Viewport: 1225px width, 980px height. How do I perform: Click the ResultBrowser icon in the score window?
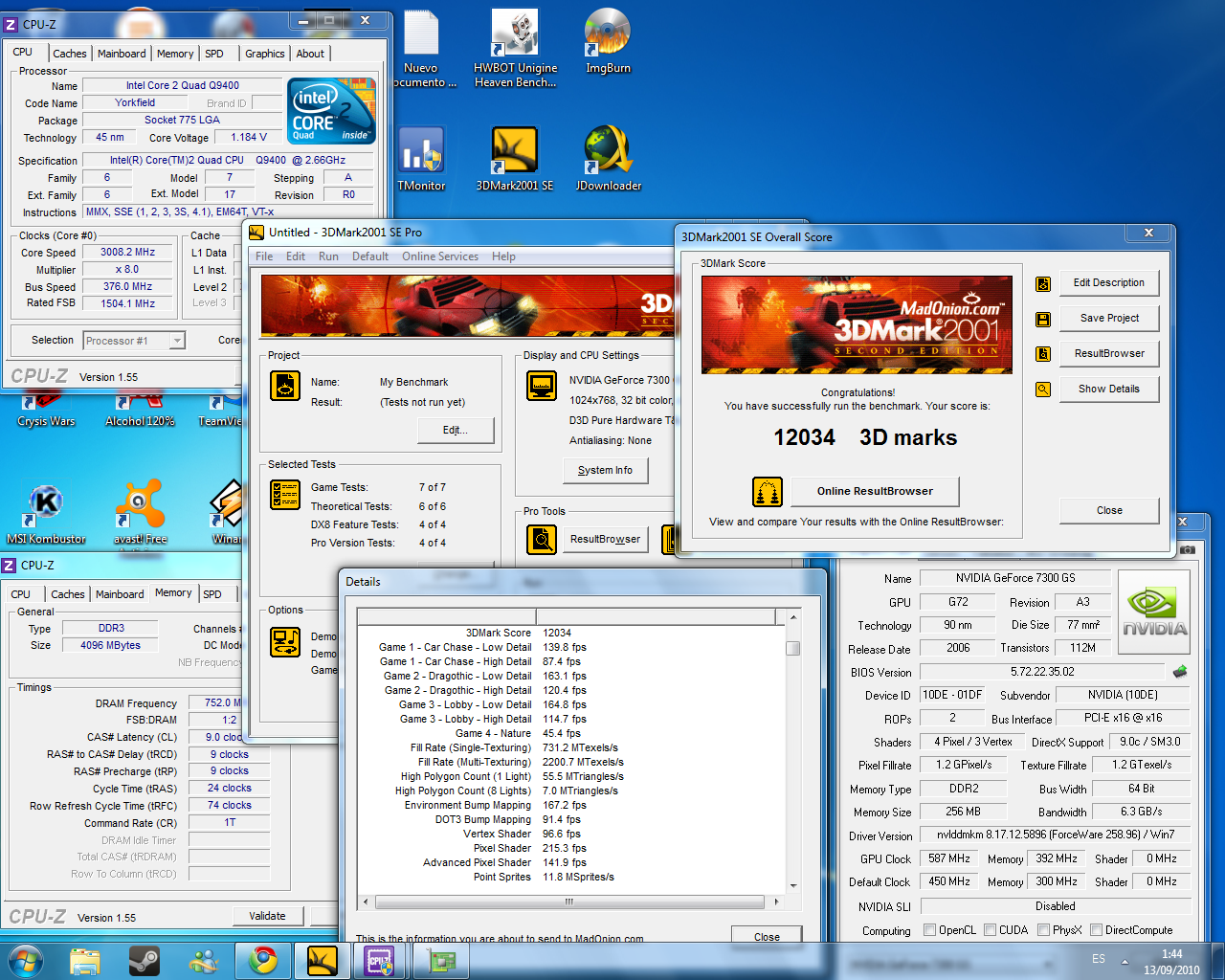(1043, 354)
